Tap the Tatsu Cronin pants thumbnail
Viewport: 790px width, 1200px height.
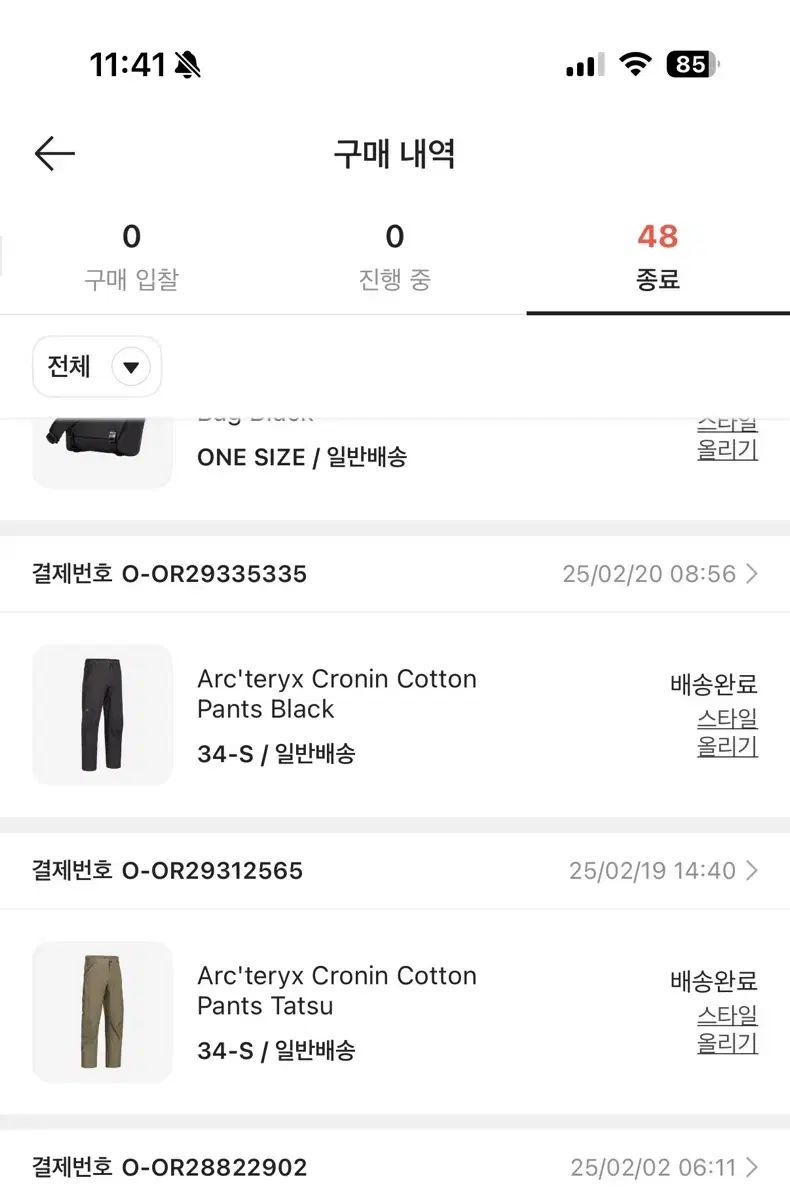coord(102,1011)
